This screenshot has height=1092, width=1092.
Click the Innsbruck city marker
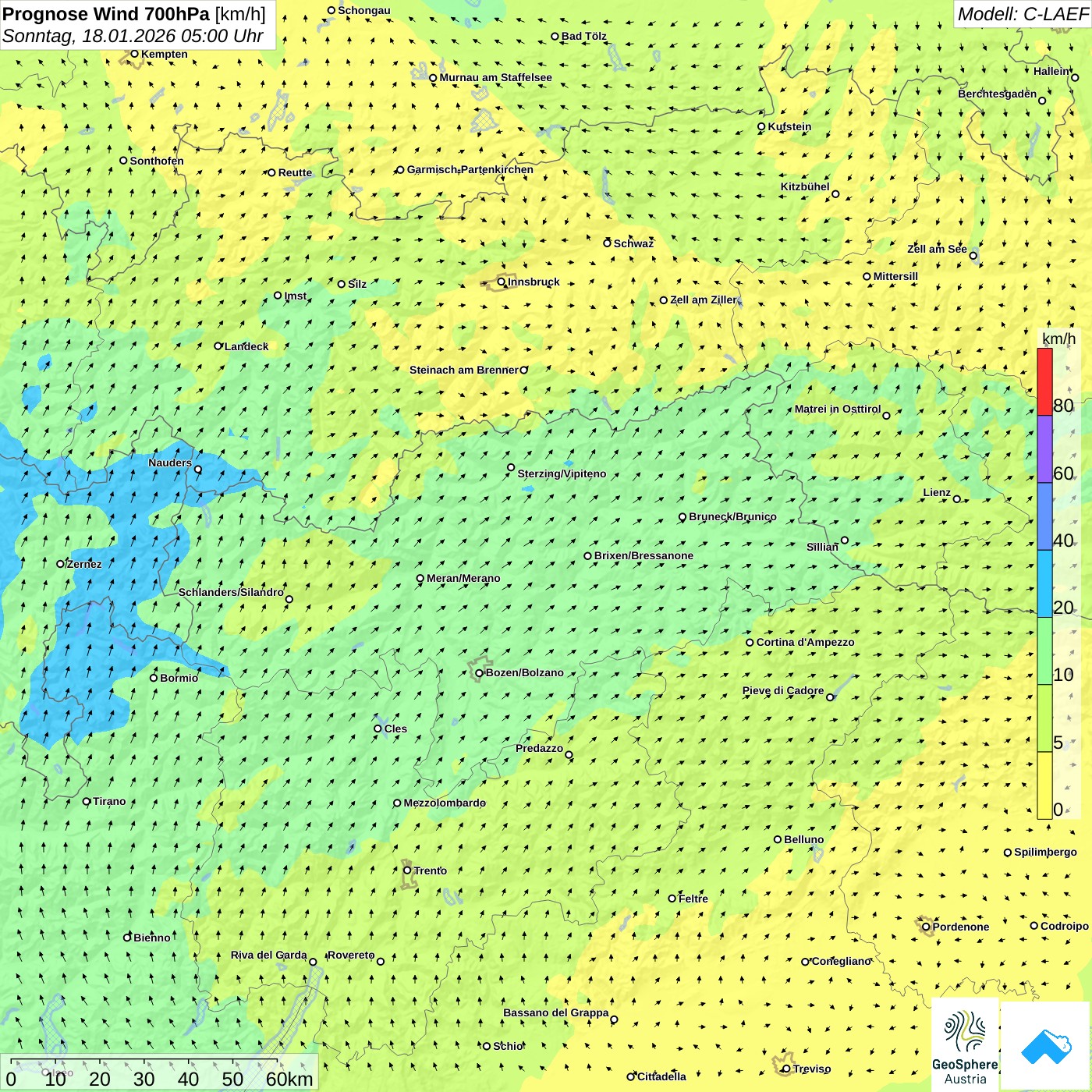tap(502, 282)
